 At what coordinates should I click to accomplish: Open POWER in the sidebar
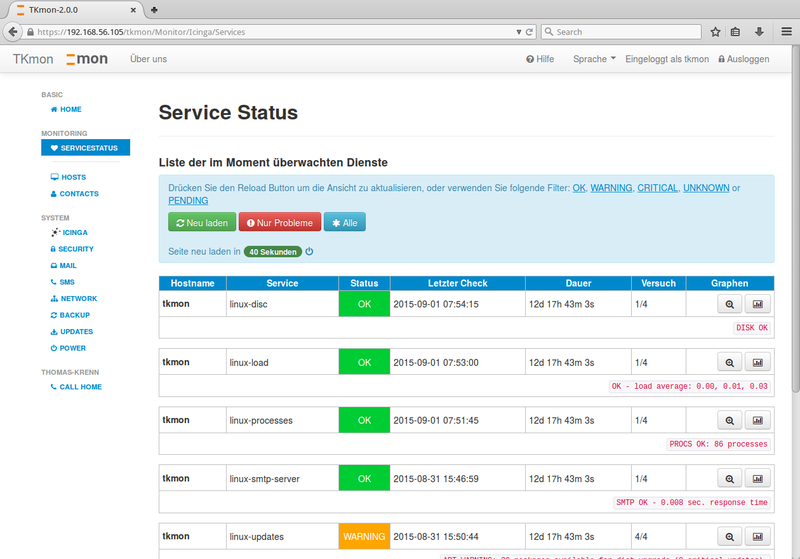[68, 348]
